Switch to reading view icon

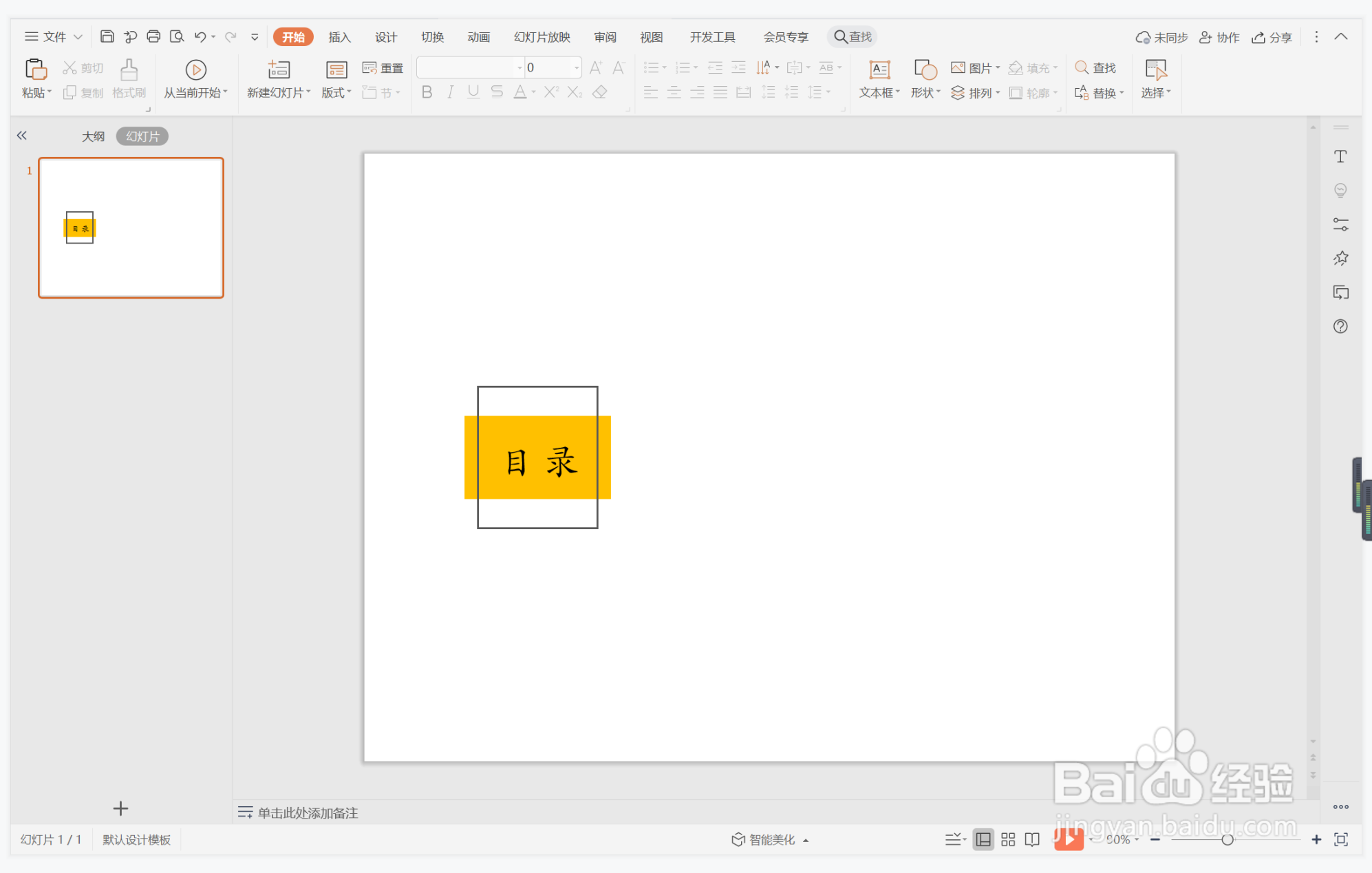coord(1032,839)
